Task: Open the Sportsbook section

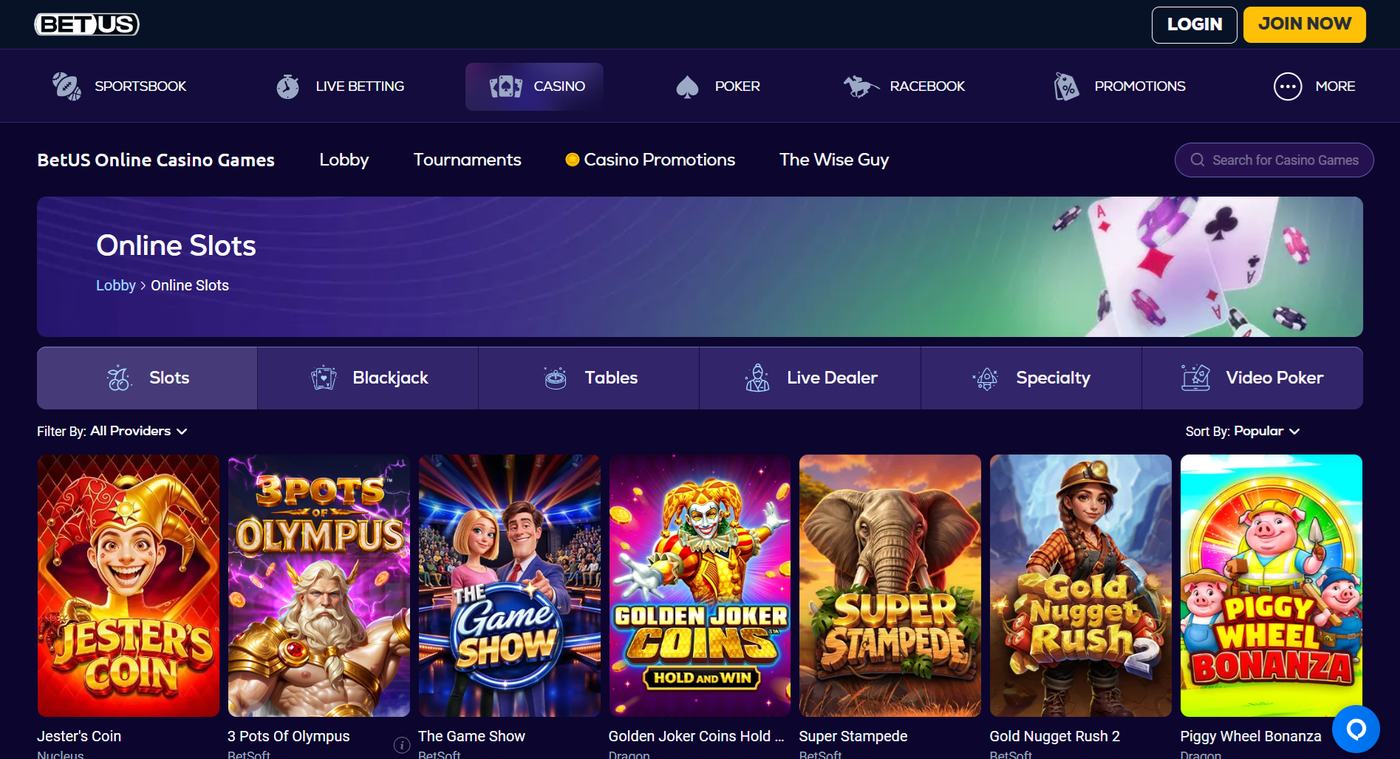Action: pos(119,86)
